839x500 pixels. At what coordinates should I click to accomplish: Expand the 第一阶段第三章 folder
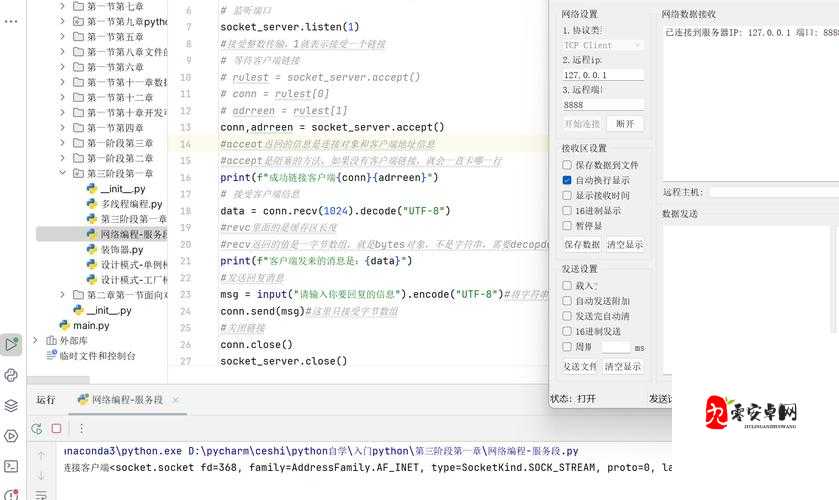[63, 143]
